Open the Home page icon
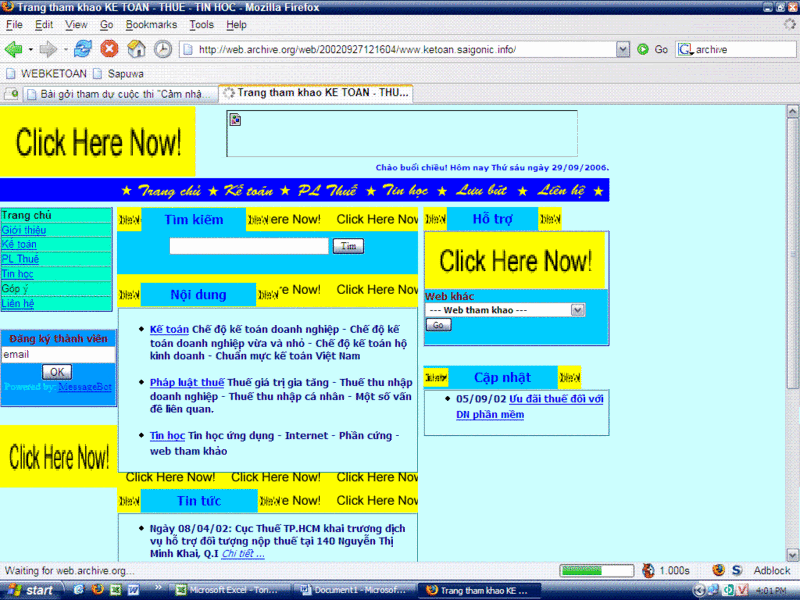800x600 pixels. click(136, 49)
